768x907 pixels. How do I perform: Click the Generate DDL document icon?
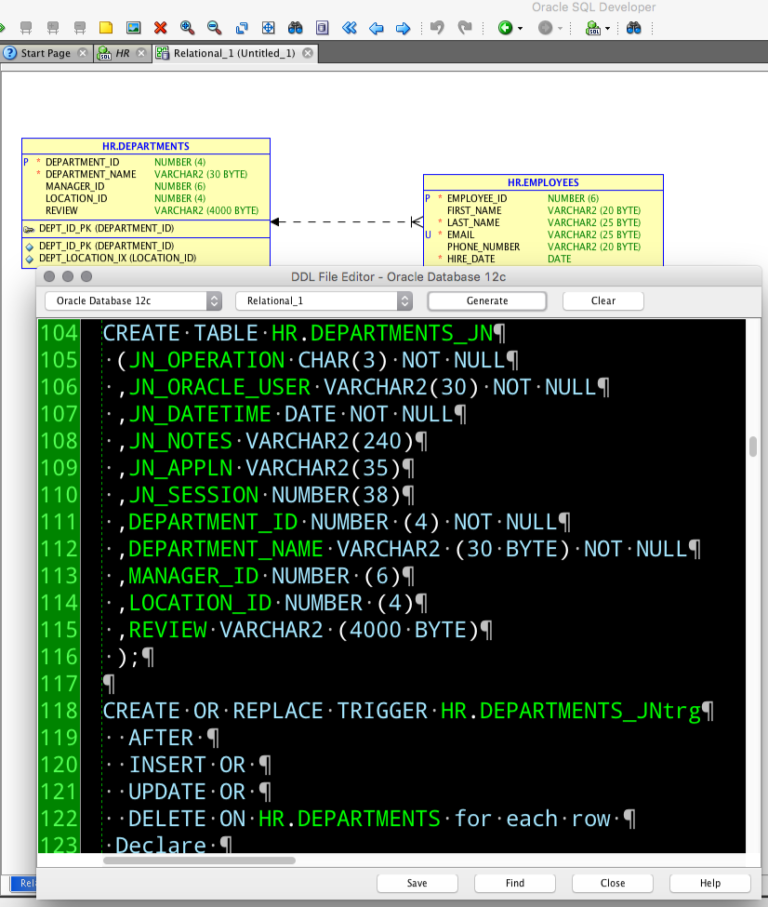(322, 27)
